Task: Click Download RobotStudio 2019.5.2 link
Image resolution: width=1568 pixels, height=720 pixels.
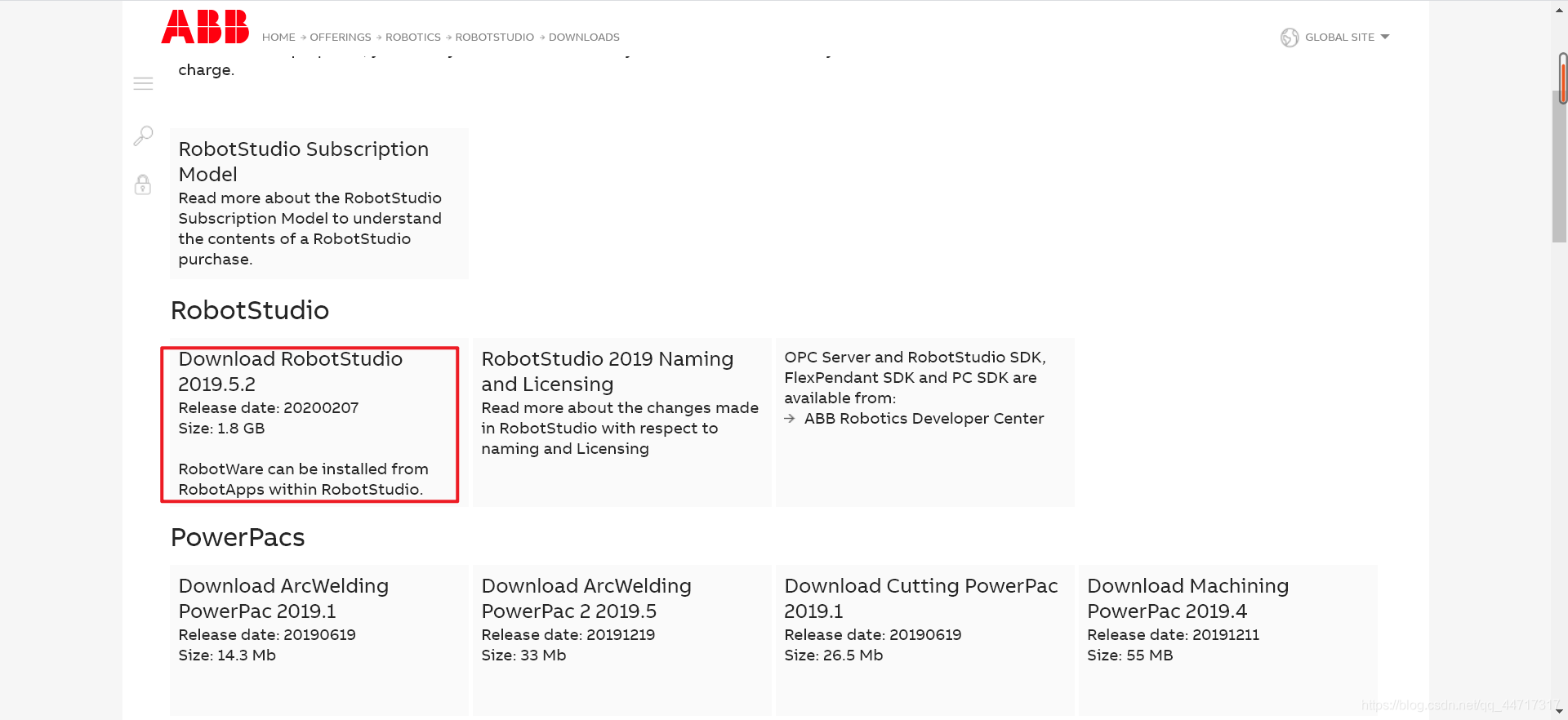Action: pyautogui.click(x=291, y=371)
